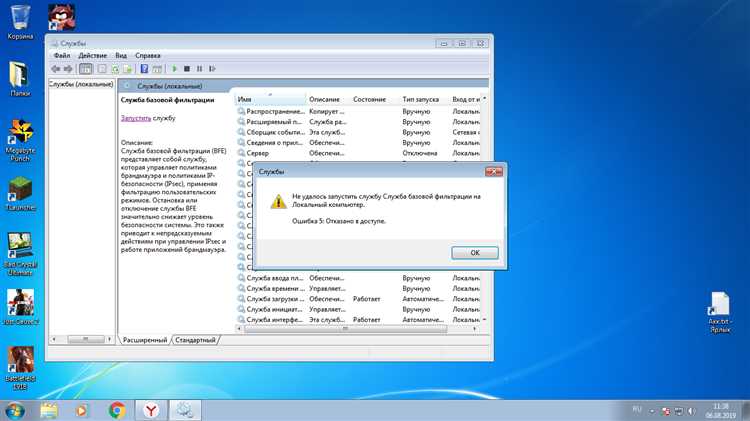
Task: Select the Служба интерфе... service row
Action: tap(359, 320)
